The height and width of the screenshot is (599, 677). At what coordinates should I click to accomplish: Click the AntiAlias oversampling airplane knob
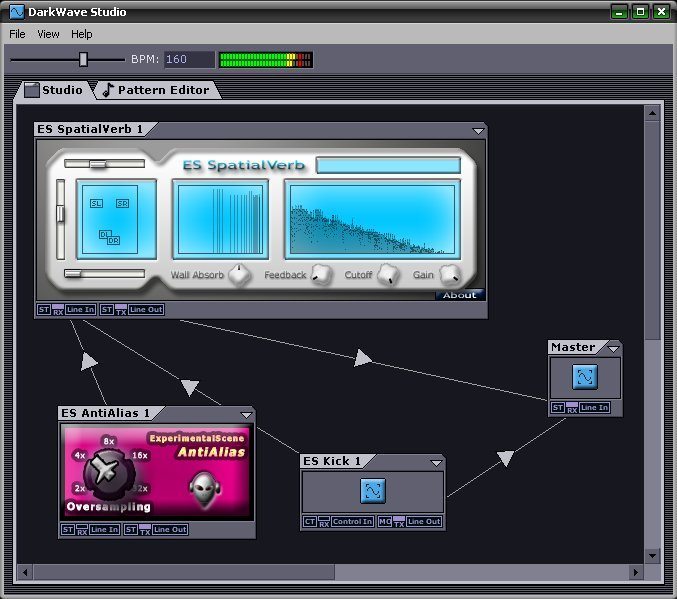[108, 472]
